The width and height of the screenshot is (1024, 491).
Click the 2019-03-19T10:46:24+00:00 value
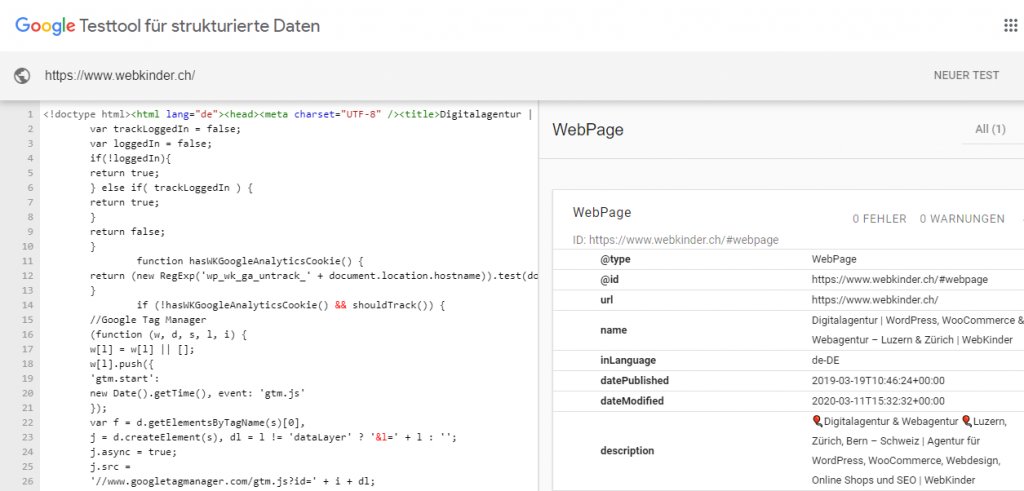pos(878,381)
